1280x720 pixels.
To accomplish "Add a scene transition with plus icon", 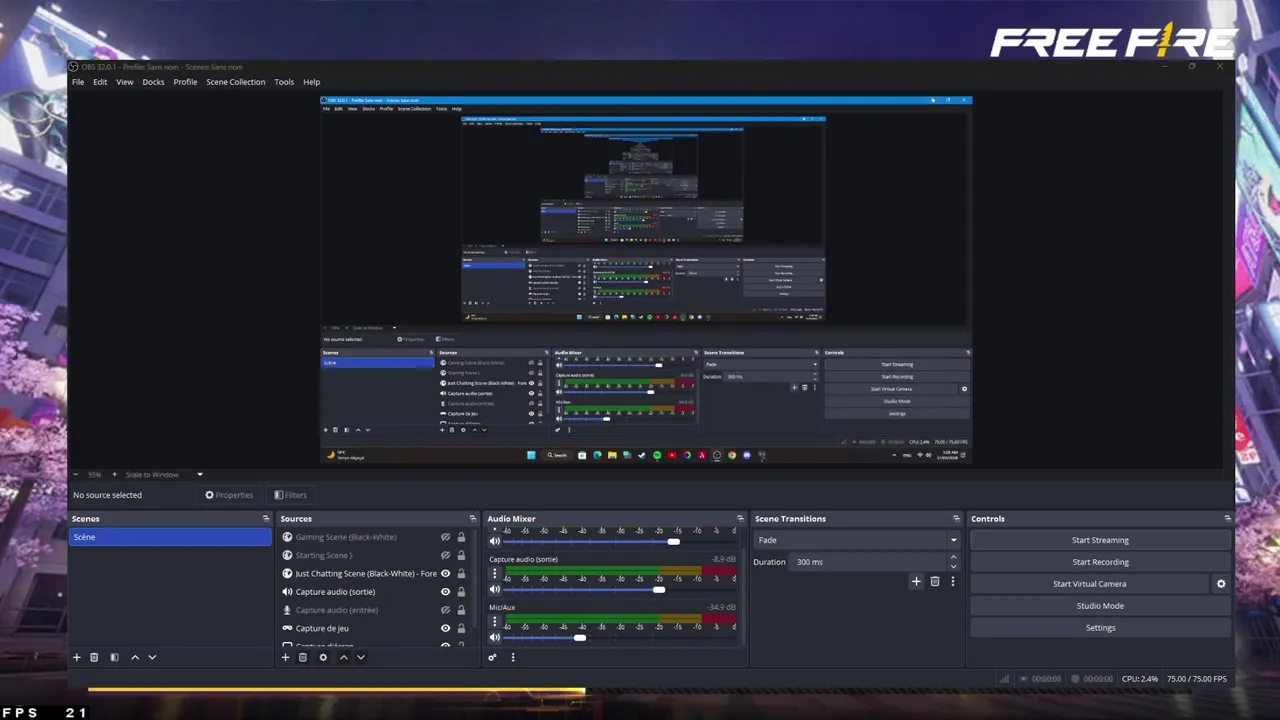I will 916,581.
